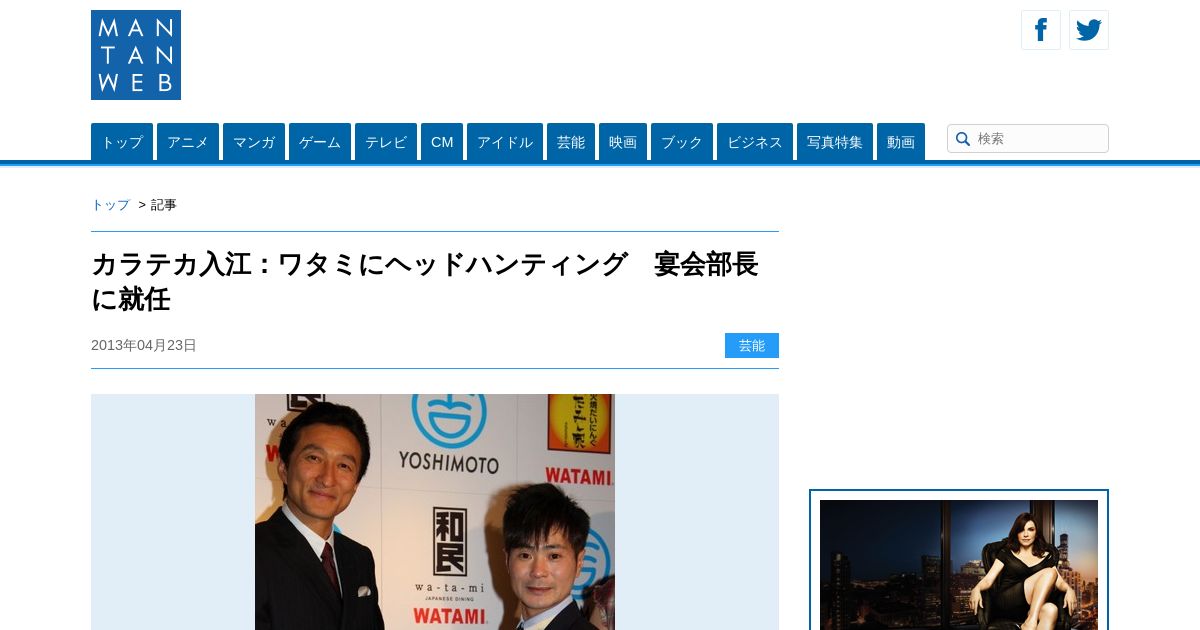
Task: Open the アイドル navigation tab
Action: coord(505,142)
